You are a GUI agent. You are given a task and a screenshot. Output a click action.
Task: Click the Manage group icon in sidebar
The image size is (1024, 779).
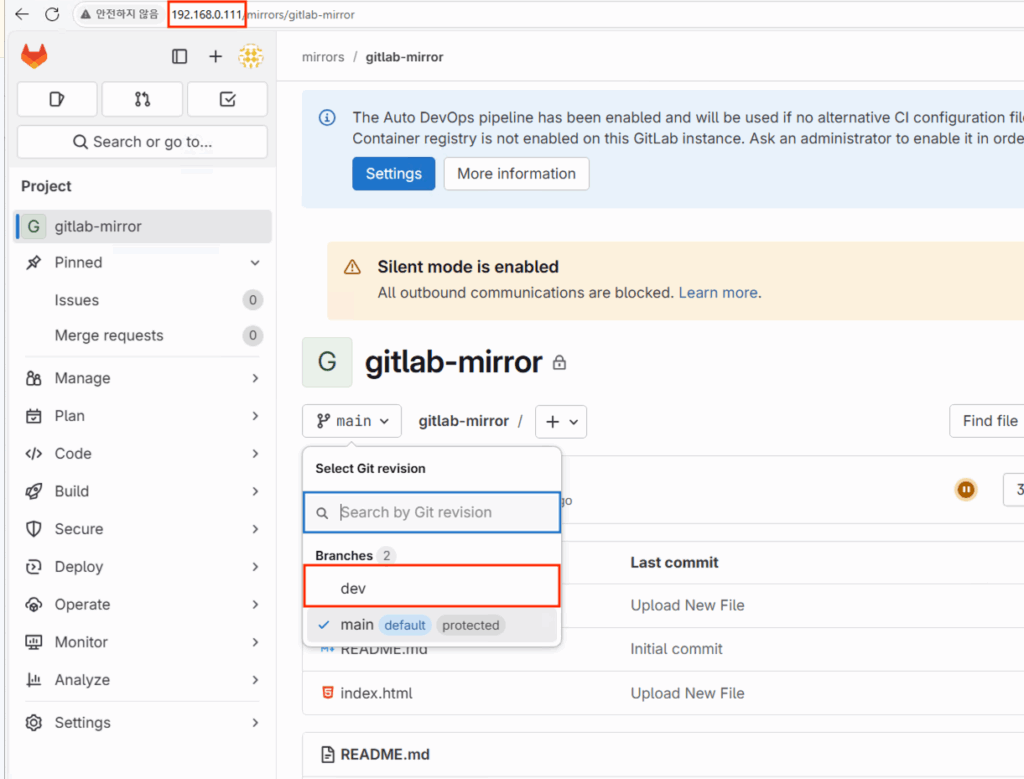[33, 378]
